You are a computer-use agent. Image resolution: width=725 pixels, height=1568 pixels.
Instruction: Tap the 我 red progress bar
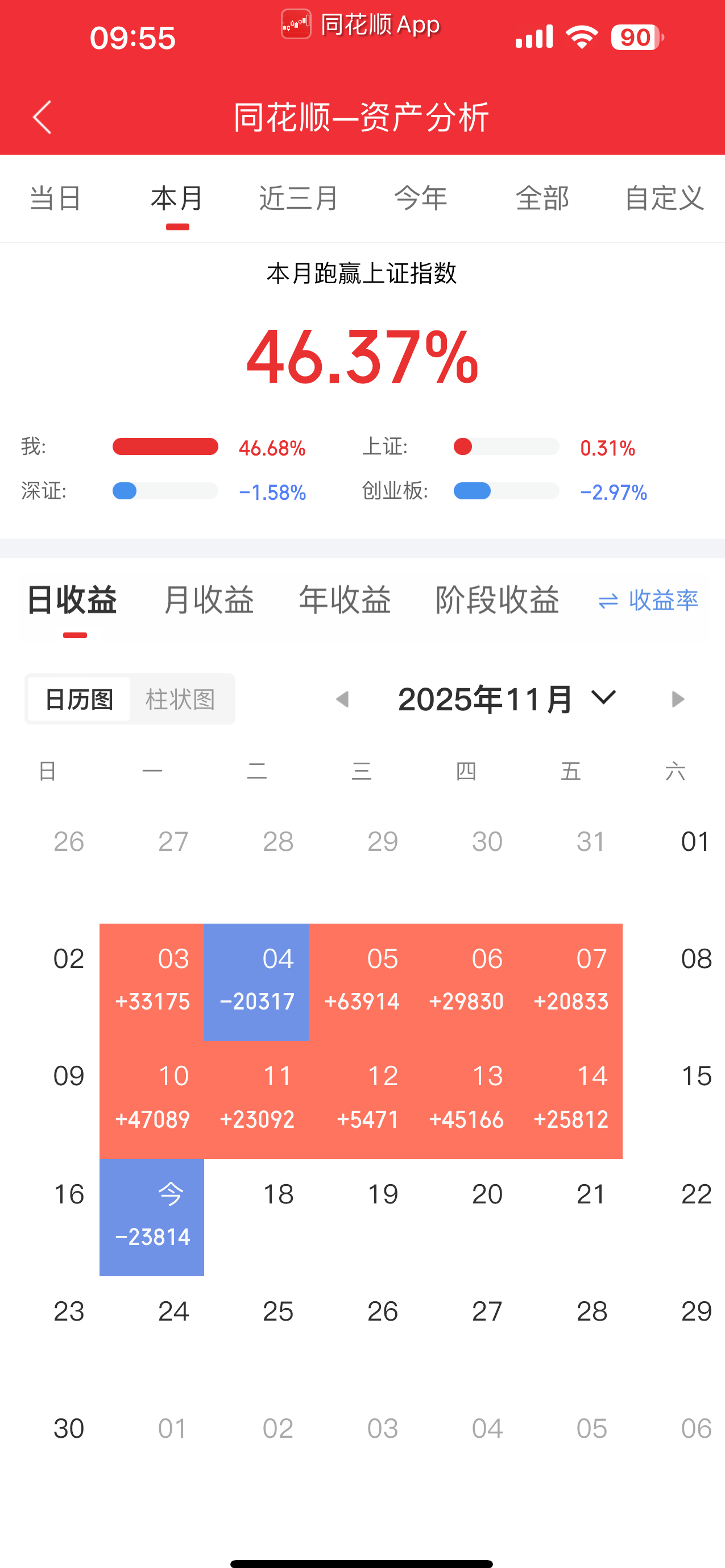click(165, 446)
